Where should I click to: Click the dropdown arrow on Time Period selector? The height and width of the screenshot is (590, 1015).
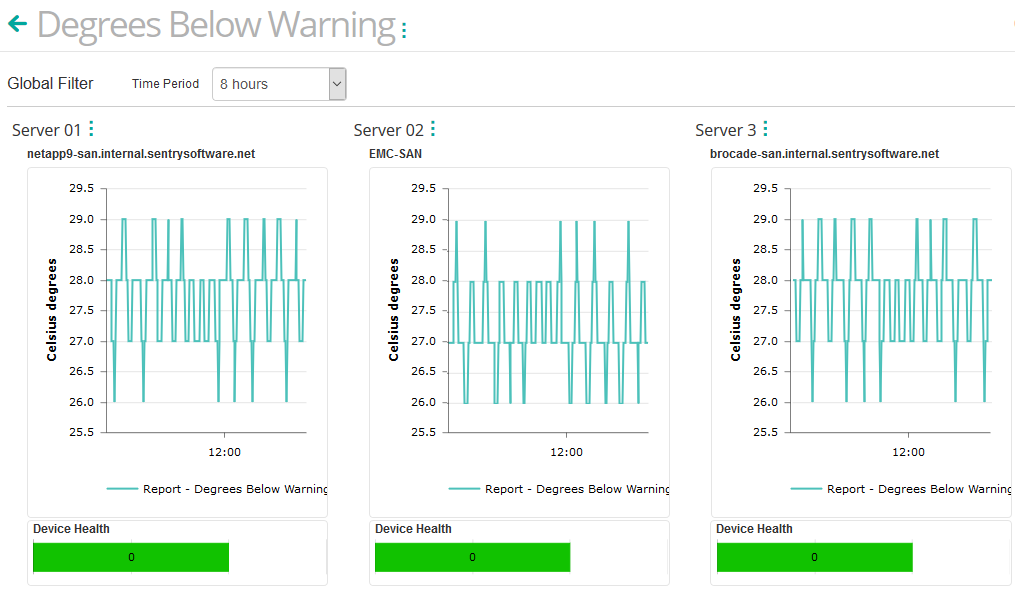click(x=337, y=84)
